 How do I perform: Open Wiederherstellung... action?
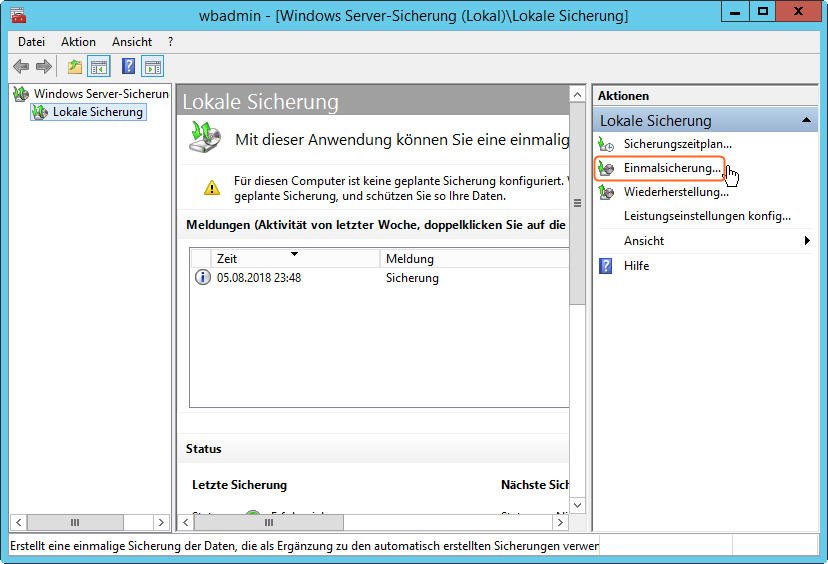(676, 192)
